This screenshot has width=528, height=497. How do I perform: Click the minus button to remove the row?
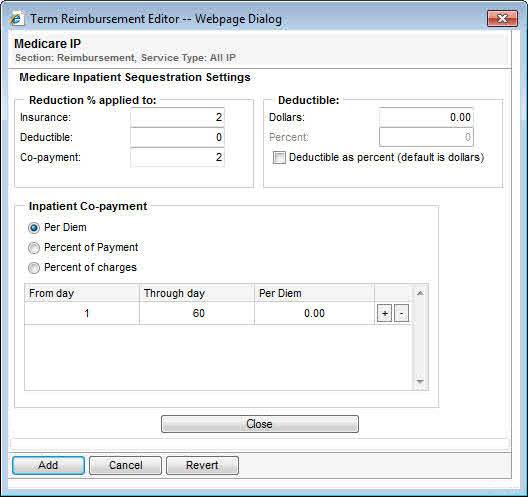(401, 313)
